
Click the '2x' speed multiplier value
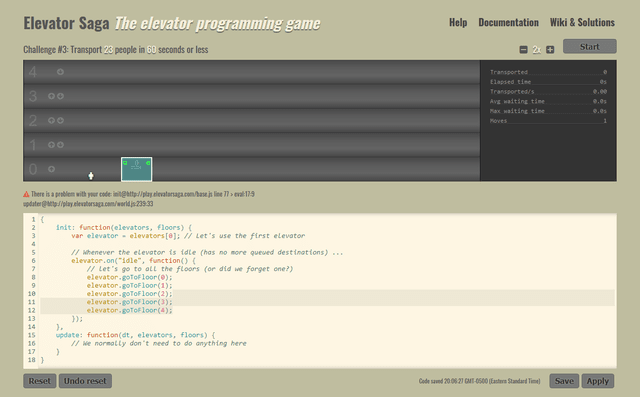tap(537, 50)
